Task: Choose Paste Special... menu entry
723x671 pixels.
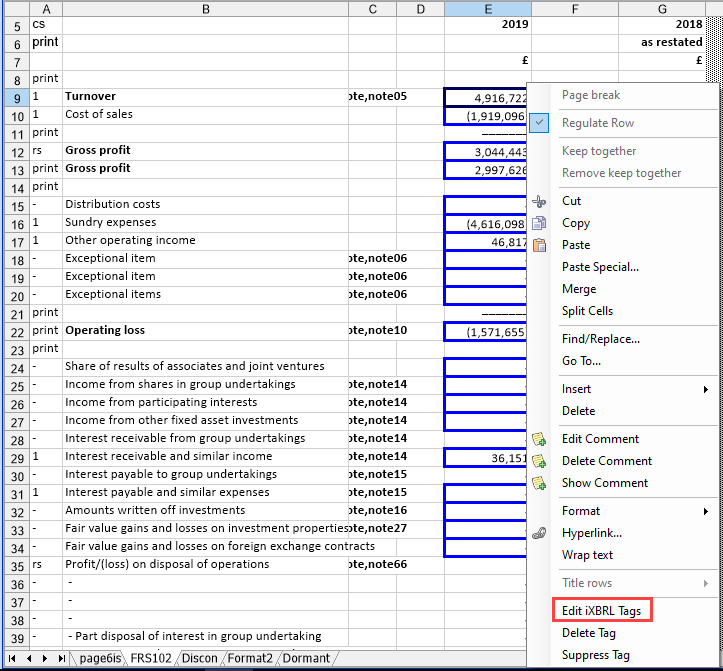Action: [x=600, y=267]
